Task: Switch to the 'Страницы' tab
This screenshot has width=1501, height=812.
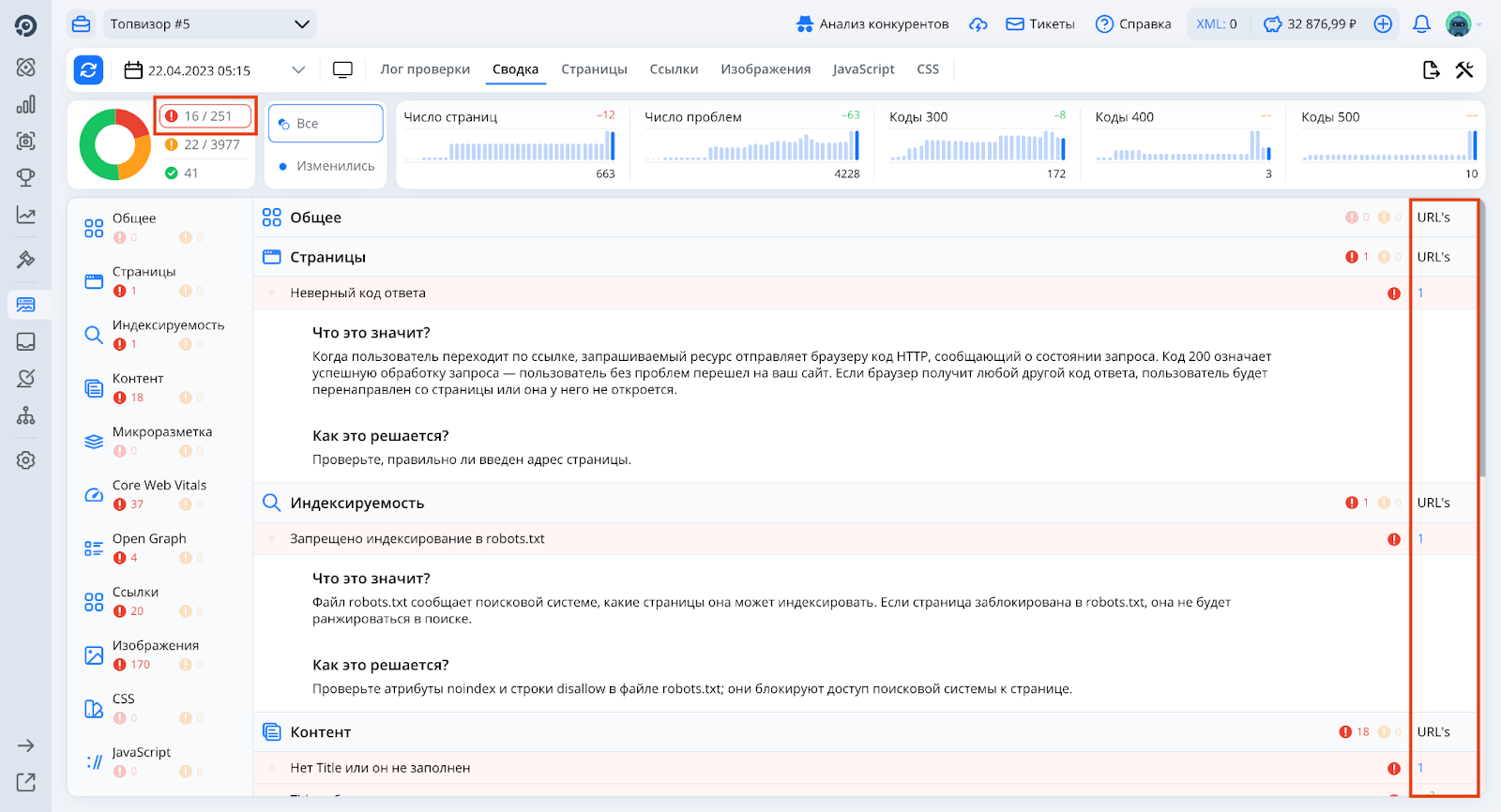Action: click(x=594, y=69)
